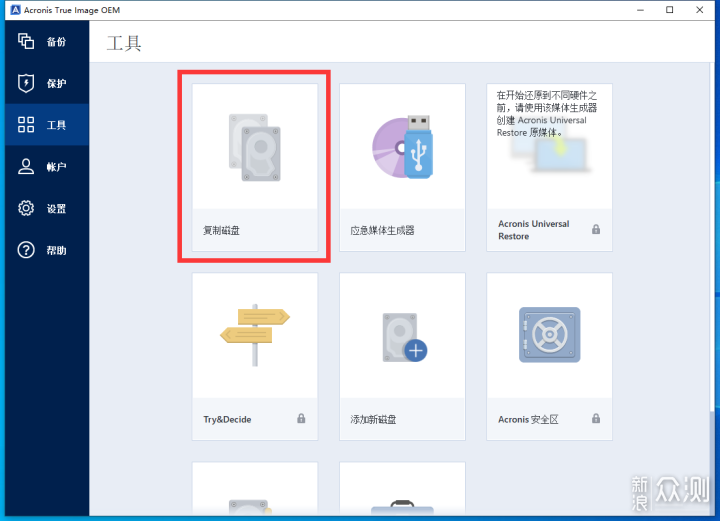Click the Acronis logo in the title bar
The width and height of the screenshot is (720, 521).
(15, 10)
